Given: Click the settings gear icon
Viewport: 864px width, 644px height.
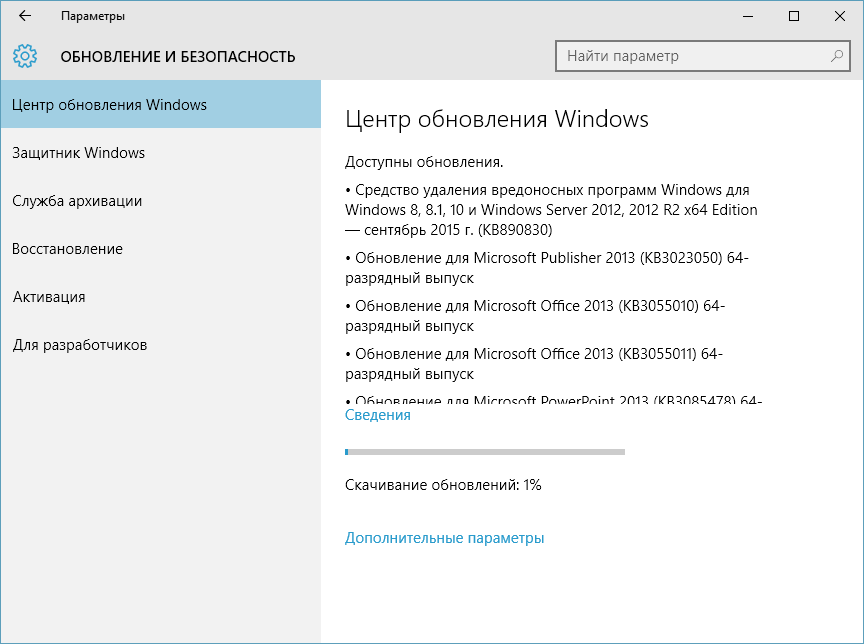Looking at the screenshot, I should [25, 56].
